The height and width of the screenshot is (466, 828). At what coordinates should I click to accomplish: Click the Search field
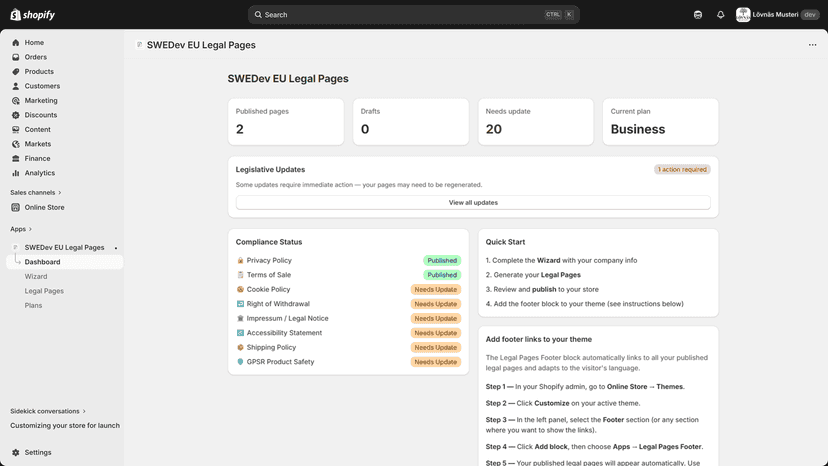click(x=413, y=15)
